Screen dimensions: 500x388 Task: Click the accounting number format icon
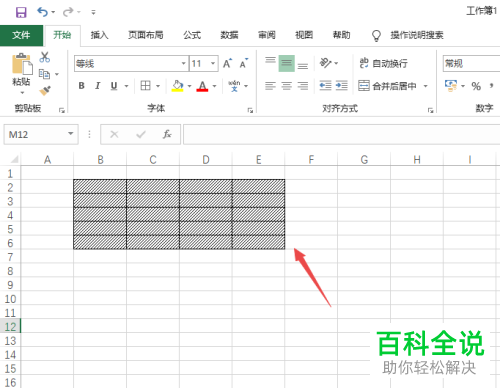(451, 86)
